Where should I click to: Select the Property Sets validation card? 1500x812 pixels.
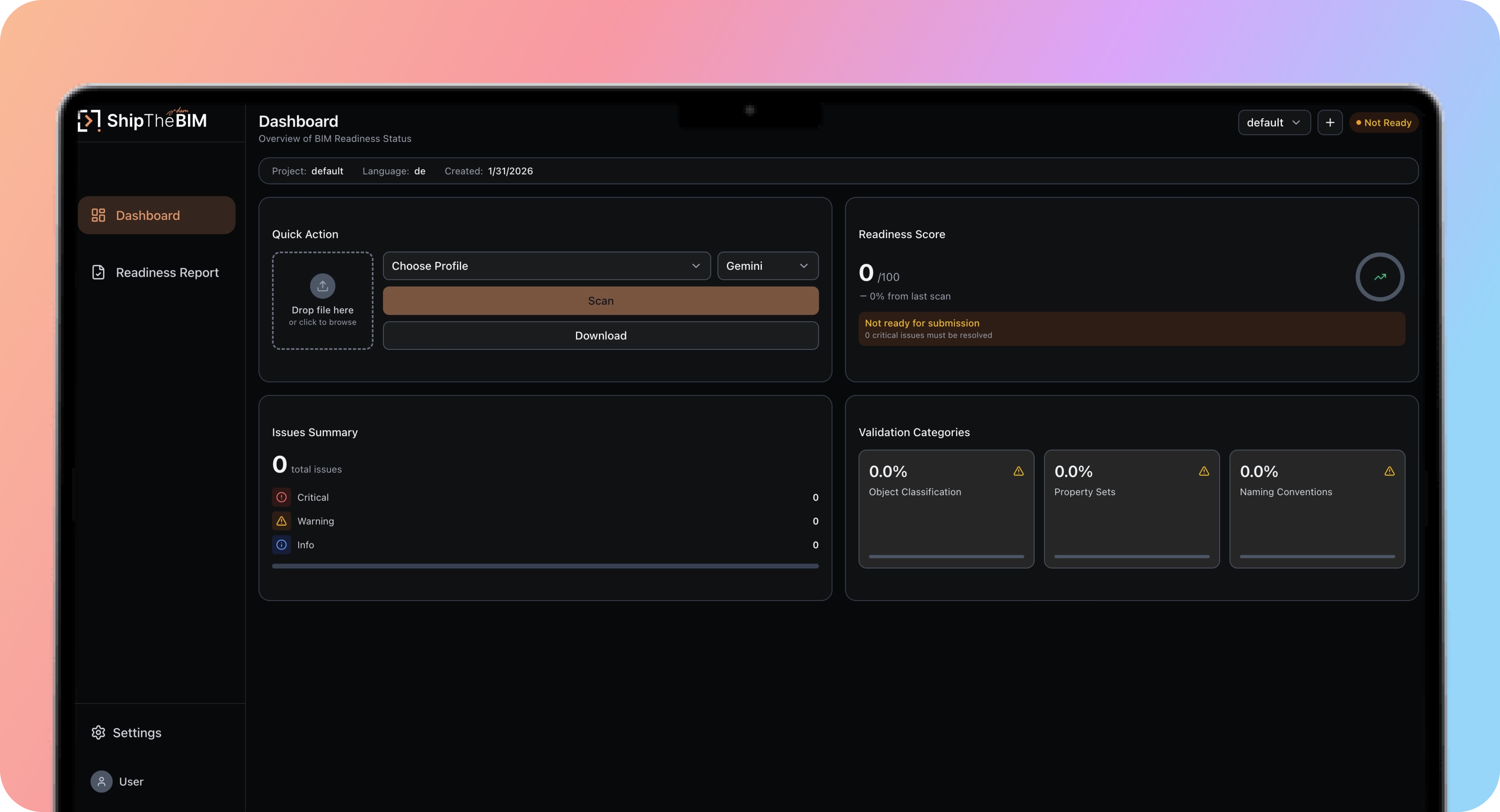coord(1131,508)
